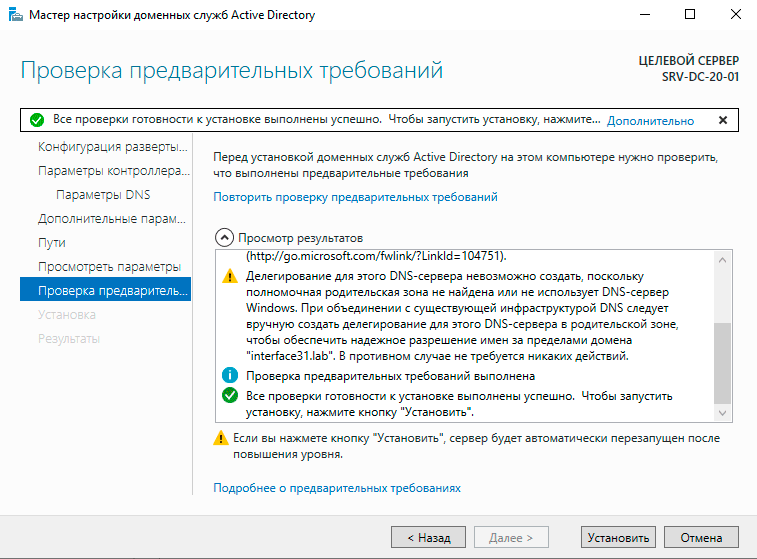Click the "< Назад" button
The image size is (757, 559).
click(428, 537)
